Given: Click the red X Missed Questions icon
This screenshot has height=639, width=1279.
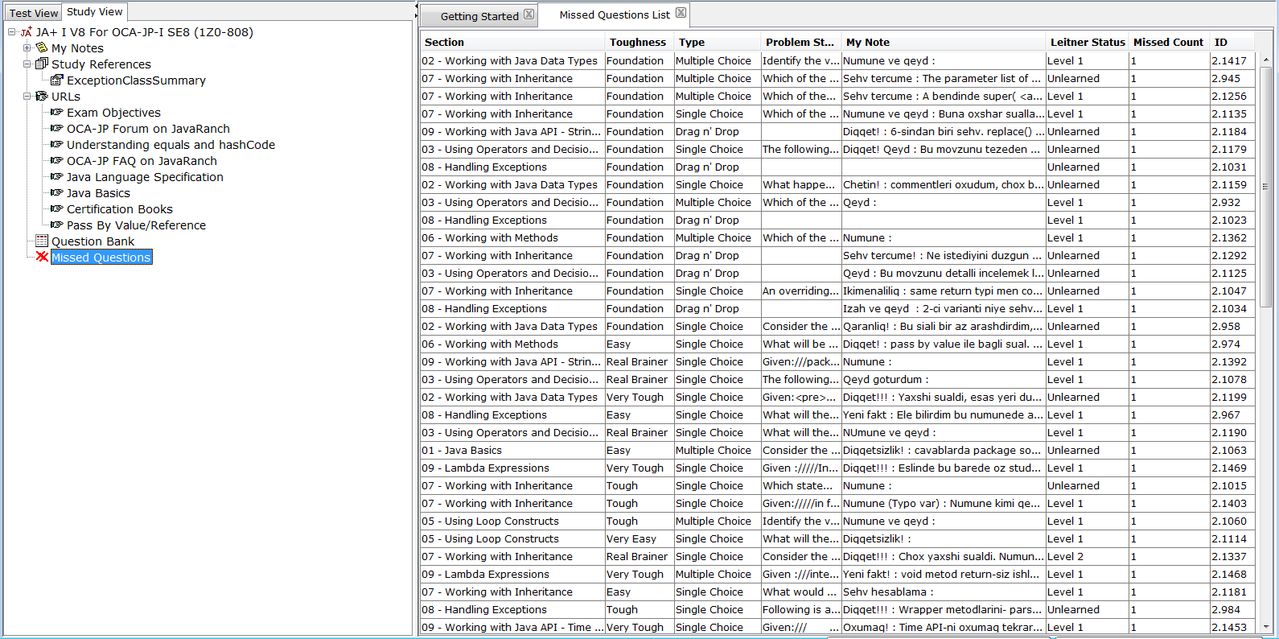Looking at the screenshot, I should pos(41,257).
